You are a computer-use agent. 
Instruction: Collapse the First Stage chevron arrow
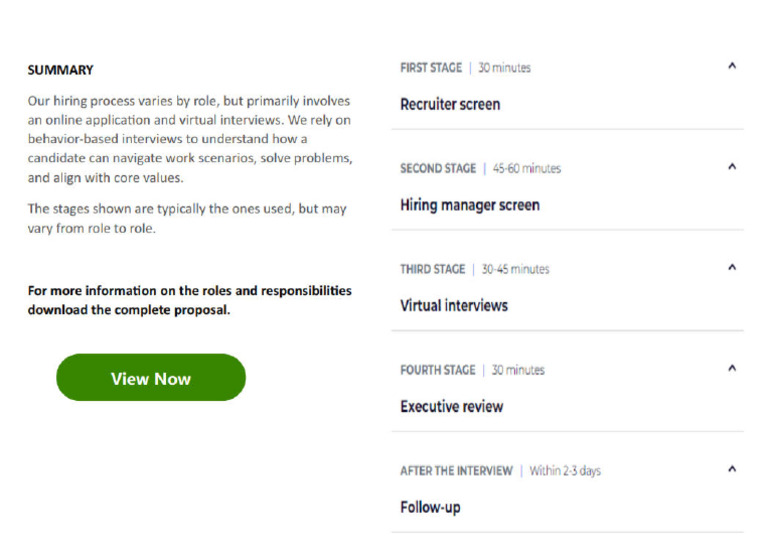732,66
